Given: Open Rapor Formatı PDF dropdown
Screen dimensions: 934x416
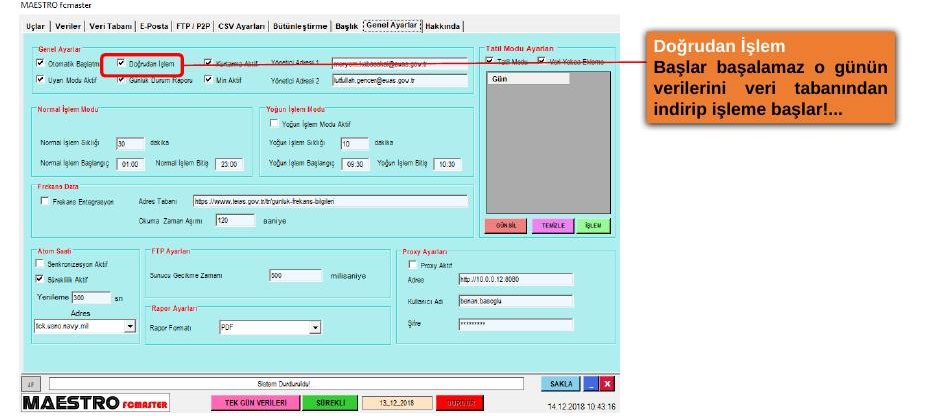Looking at the screenshot, I should 315,327.
